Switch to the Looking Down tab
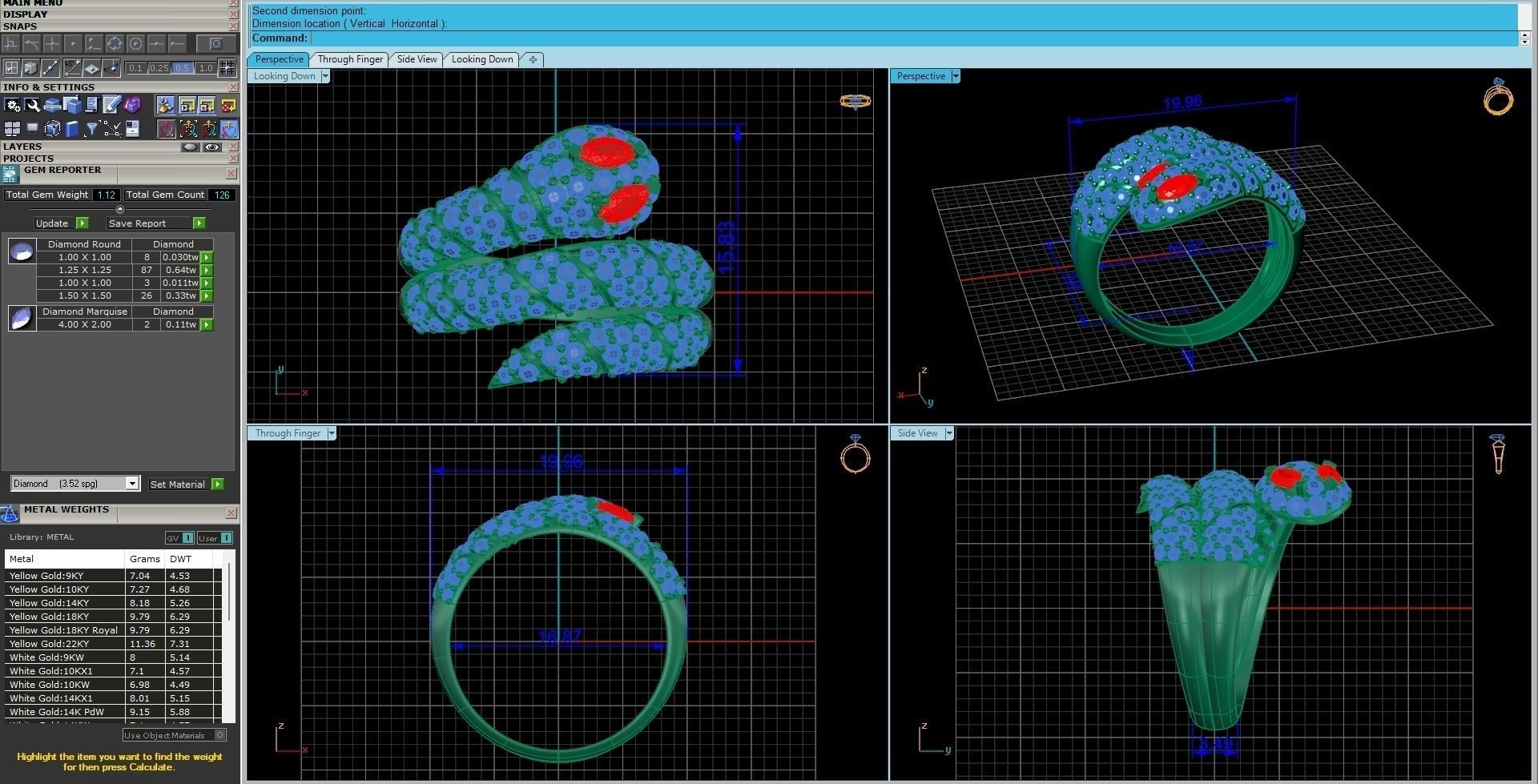The height and width of the screenshot is (784, 1538). pyautogui.click(x=482, y=59)
